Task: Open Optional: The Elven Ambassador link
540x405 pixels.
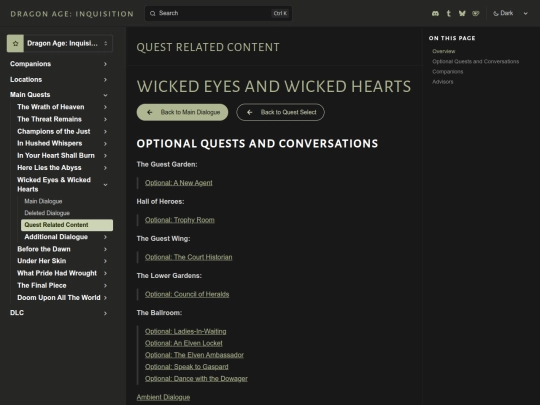Action: (194, 355)
